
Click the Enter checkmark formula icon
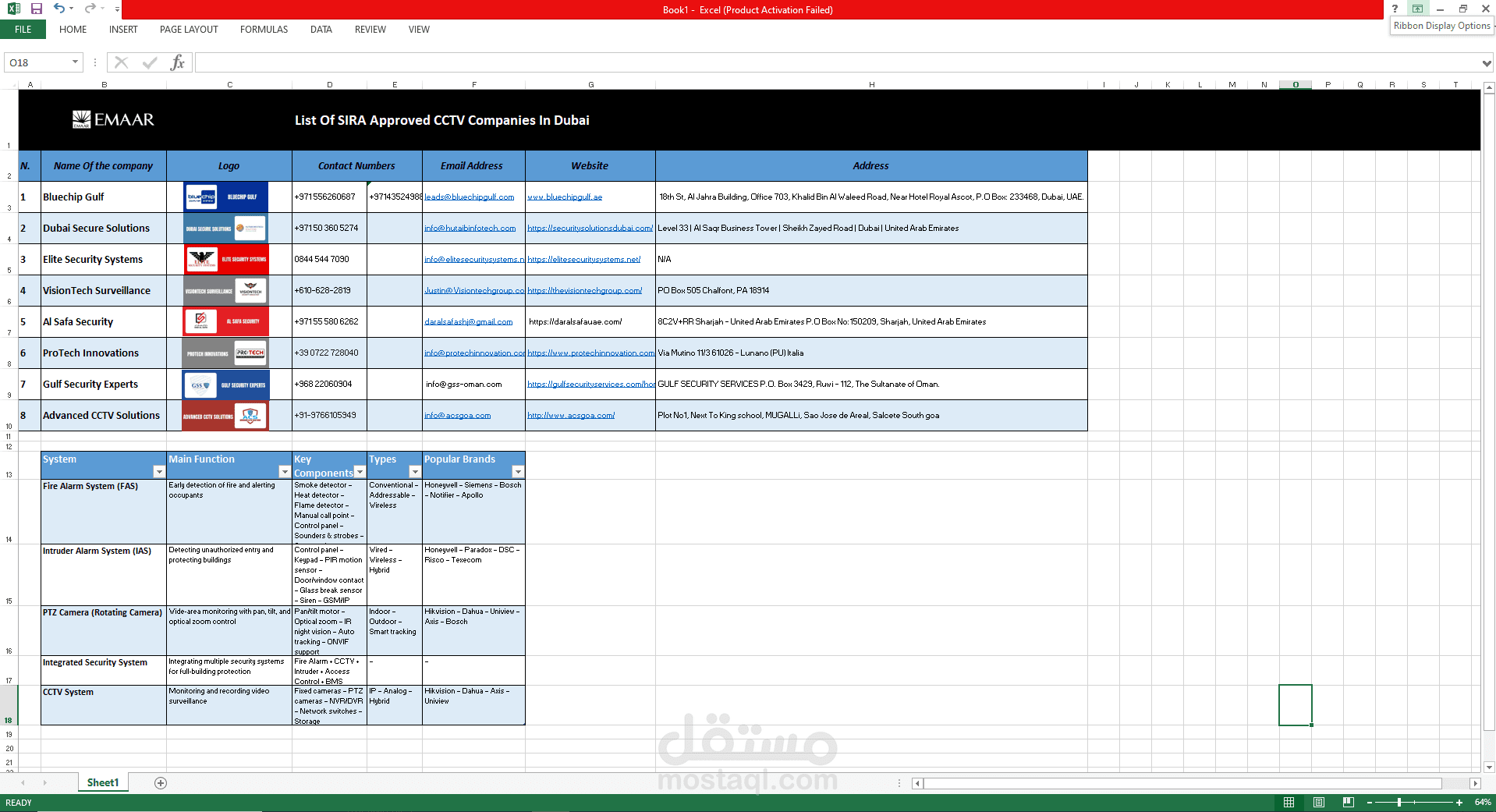[x=150, y=62]
